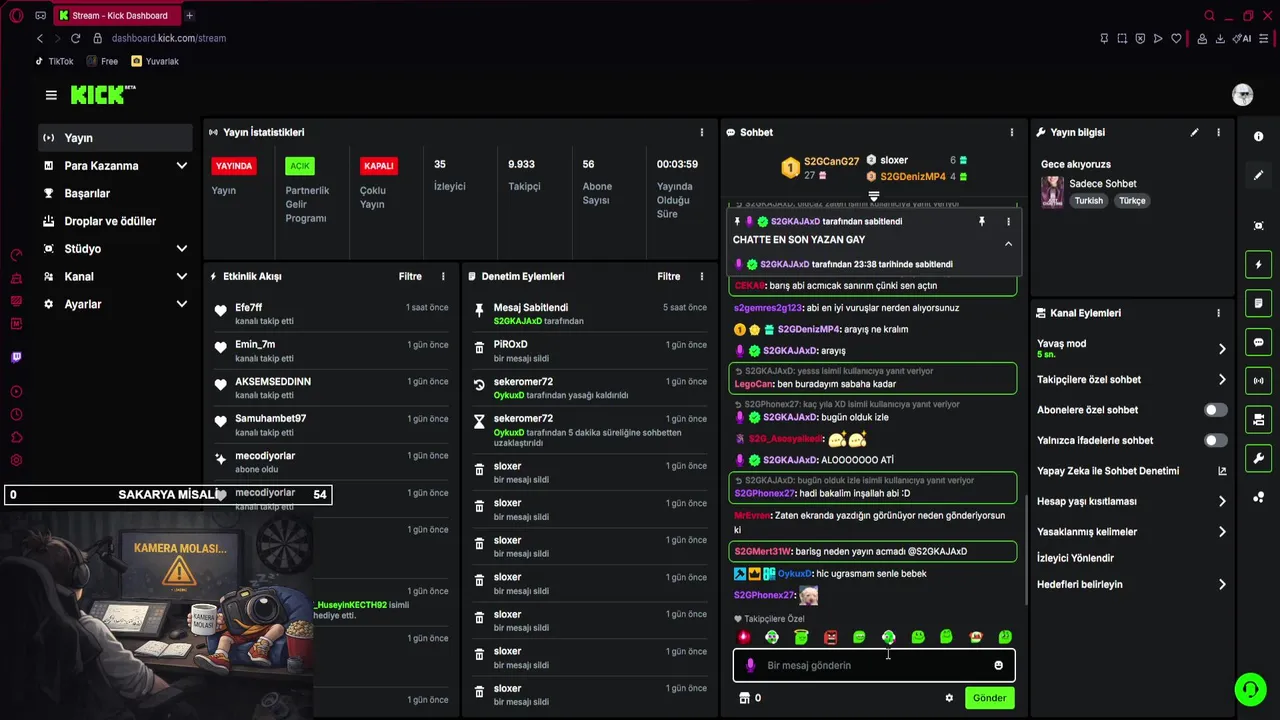Click the info icon in right rail

(x=1258, y=137)
